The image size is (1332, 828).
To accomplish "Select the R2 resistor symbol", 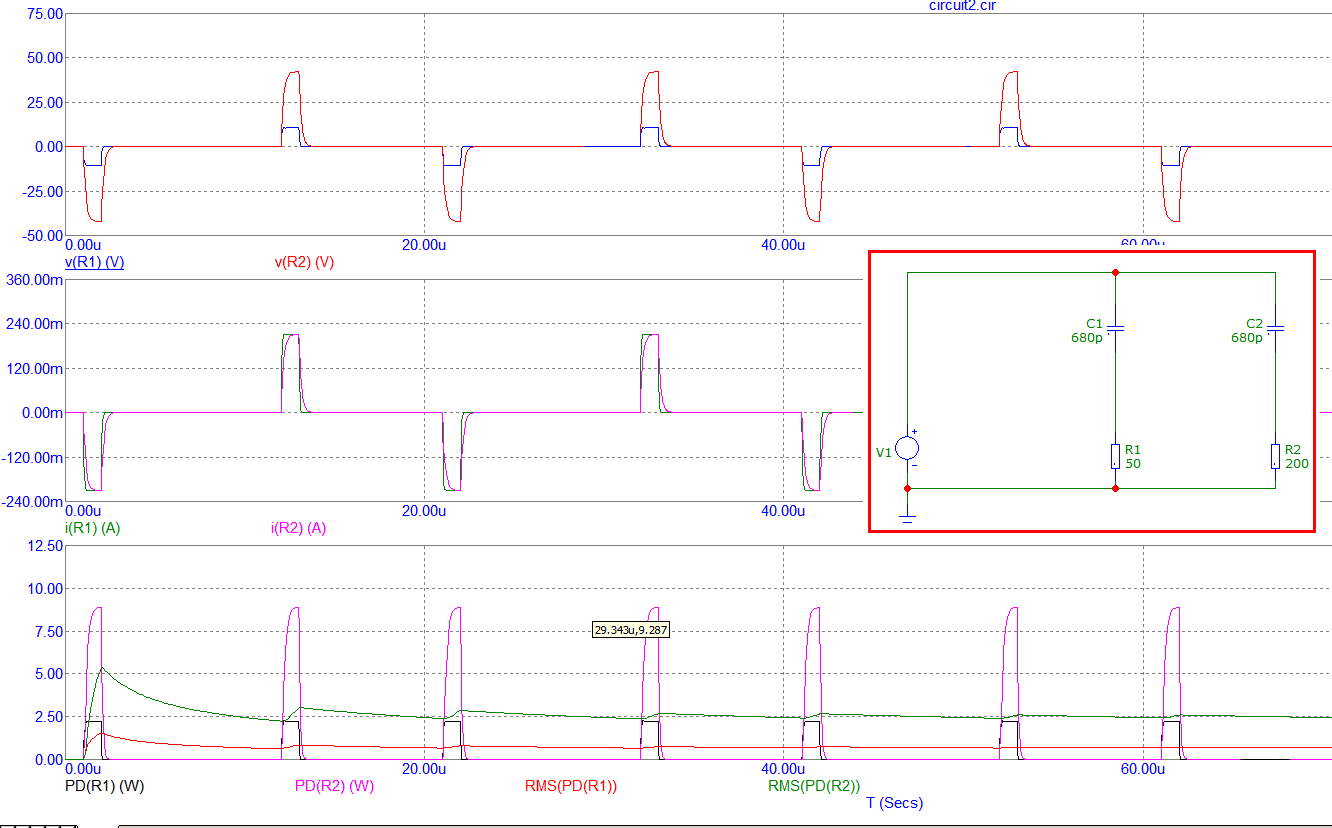I will coord(1275,457).
